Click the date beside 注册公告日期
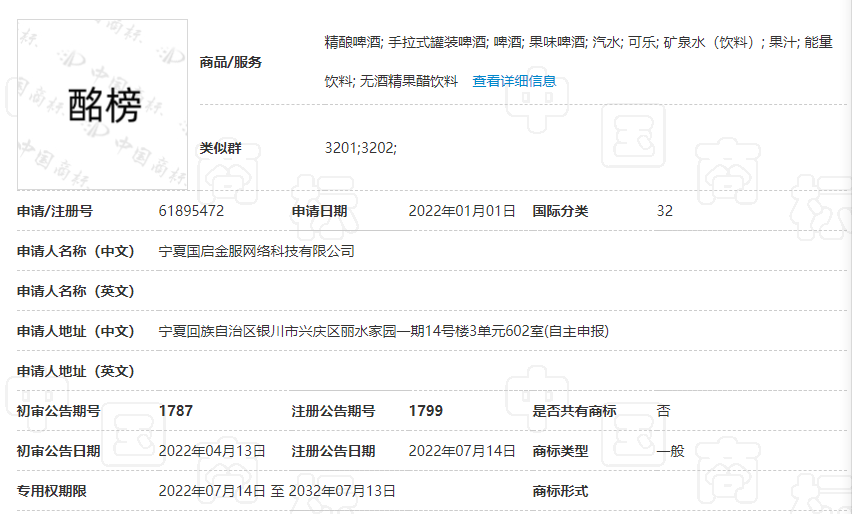 [x=462, y=451]
